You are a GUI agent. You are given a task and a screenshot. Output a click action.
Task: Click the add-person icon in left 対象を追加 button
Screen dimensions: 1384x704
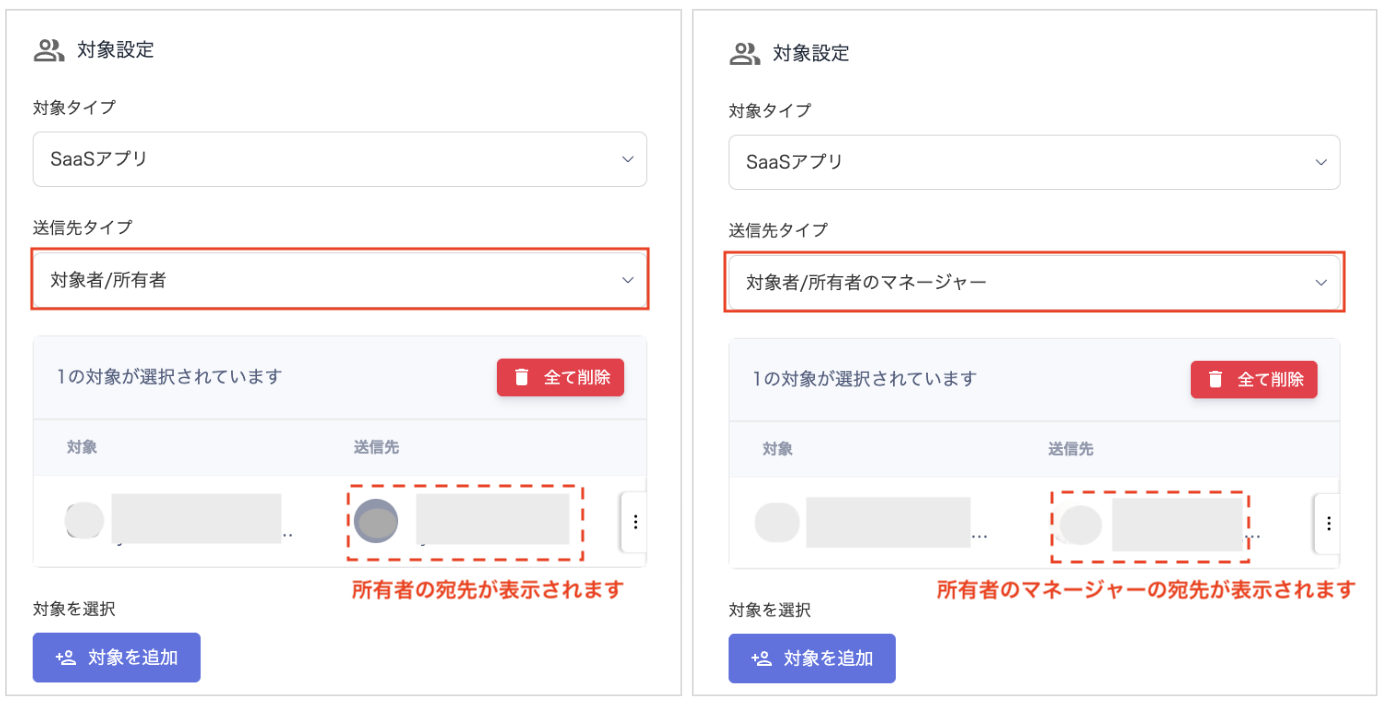click(66, 658)
